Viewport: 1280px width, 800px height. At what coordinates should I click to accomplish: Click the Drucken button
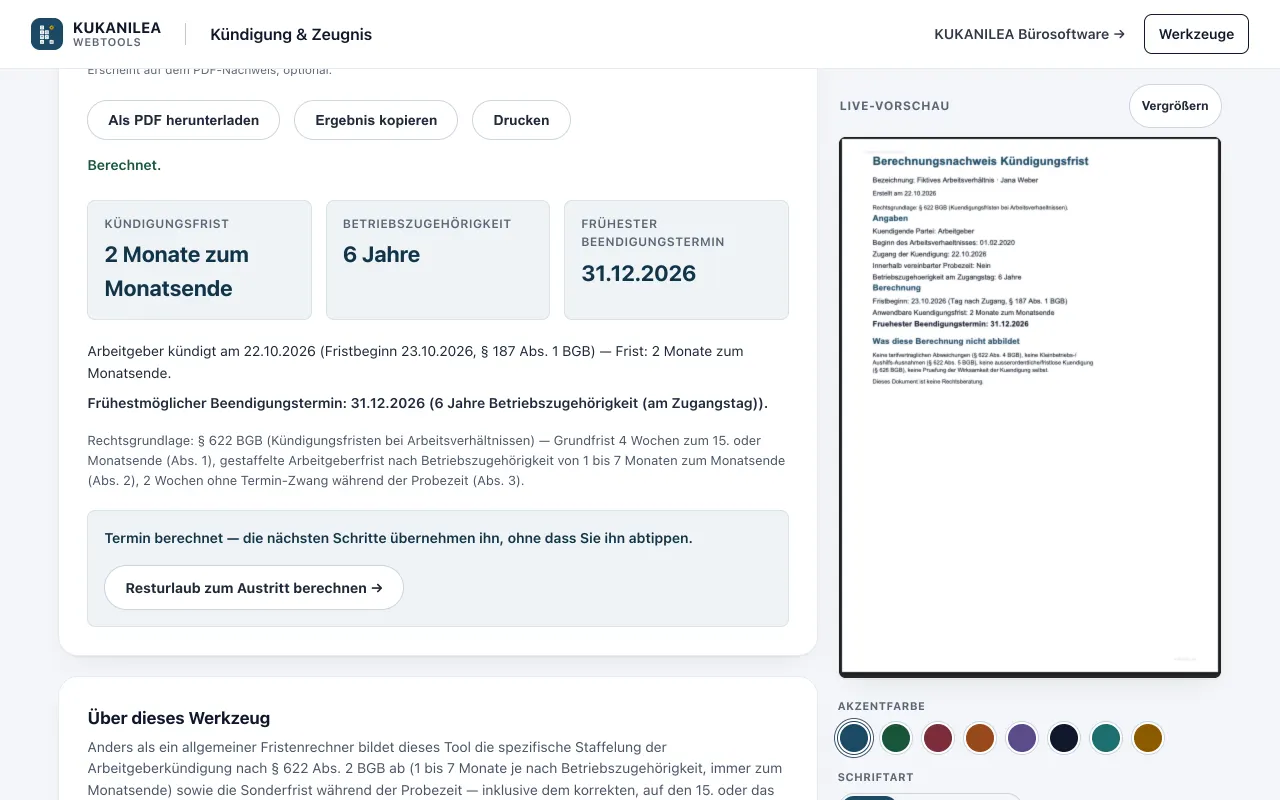(521, 120)
